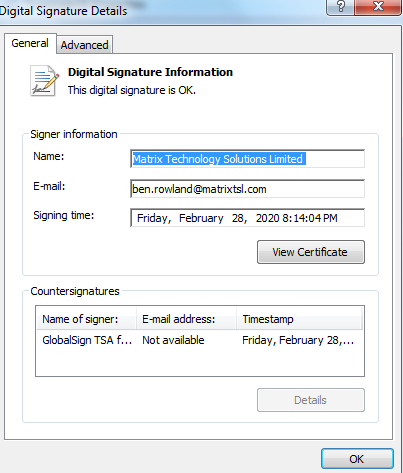Click the Signing time field
Screen dimensions: 403x473
pos(247,218)
